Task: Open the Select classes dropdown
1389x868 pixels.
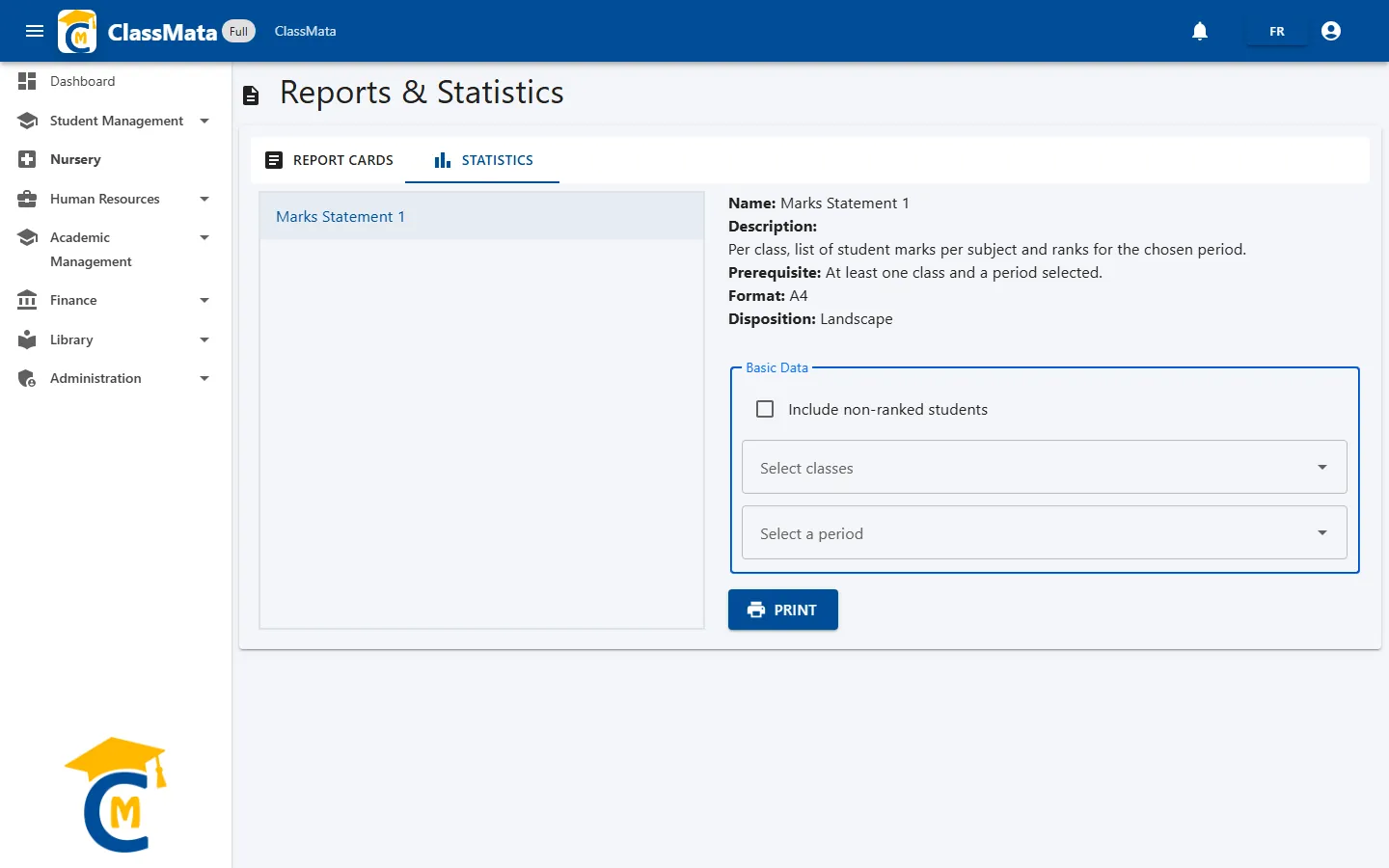Action: (1044, 467)
